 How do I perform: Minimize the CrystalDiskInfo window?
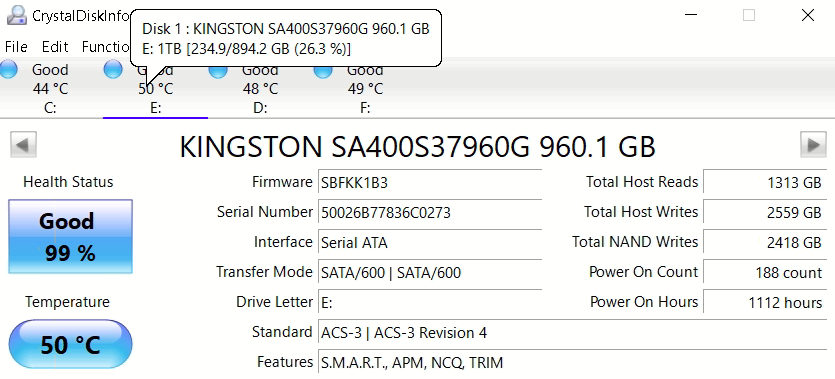coord(691,15)
